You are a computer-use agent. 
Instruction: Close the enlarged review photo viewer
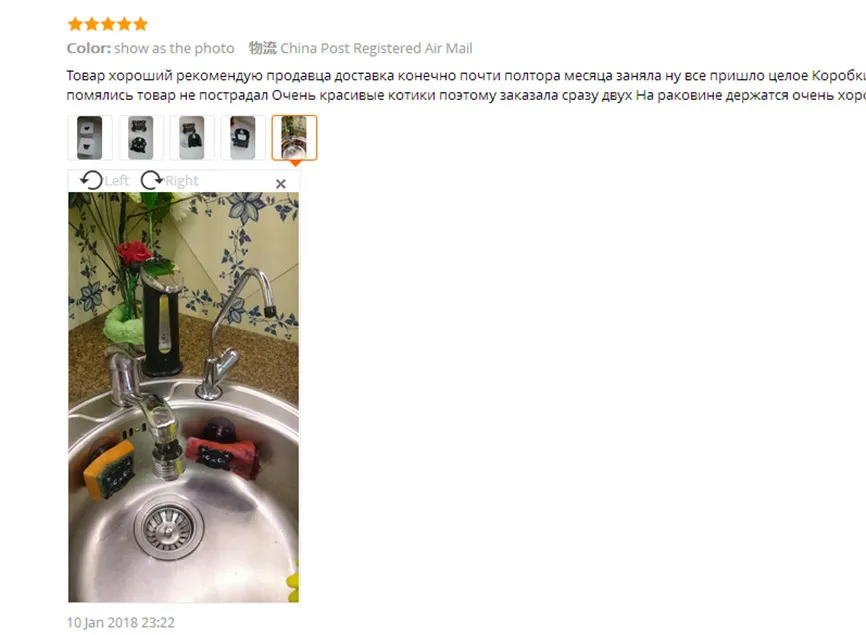coord(281,184)
